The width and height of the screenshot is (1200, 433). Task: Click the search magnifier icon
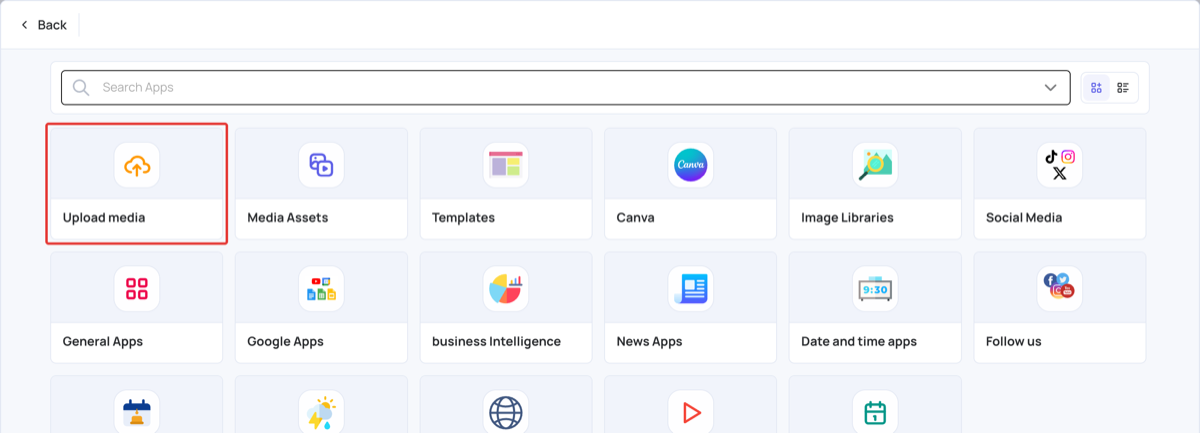pyautogui.click(x=81, y=88)
